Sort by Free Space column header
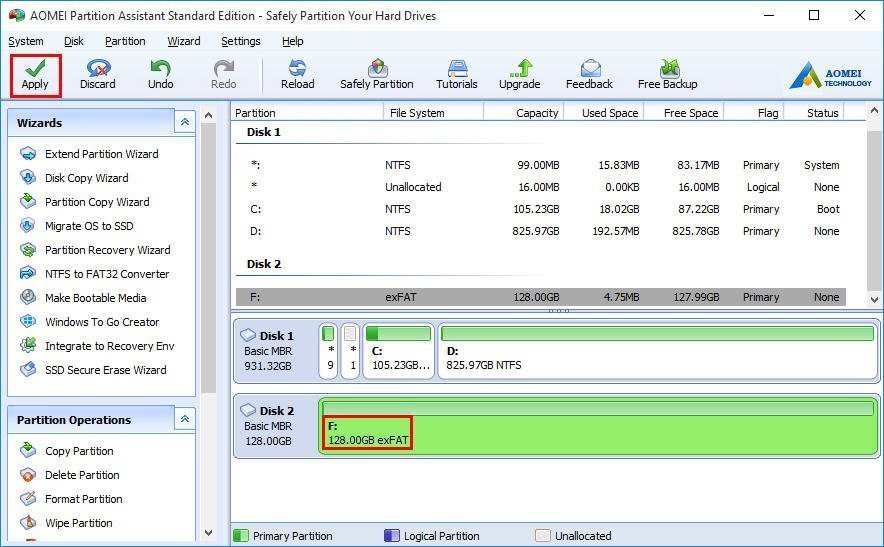The height and width of the screenshot is (547, 884). click(684, 113)
